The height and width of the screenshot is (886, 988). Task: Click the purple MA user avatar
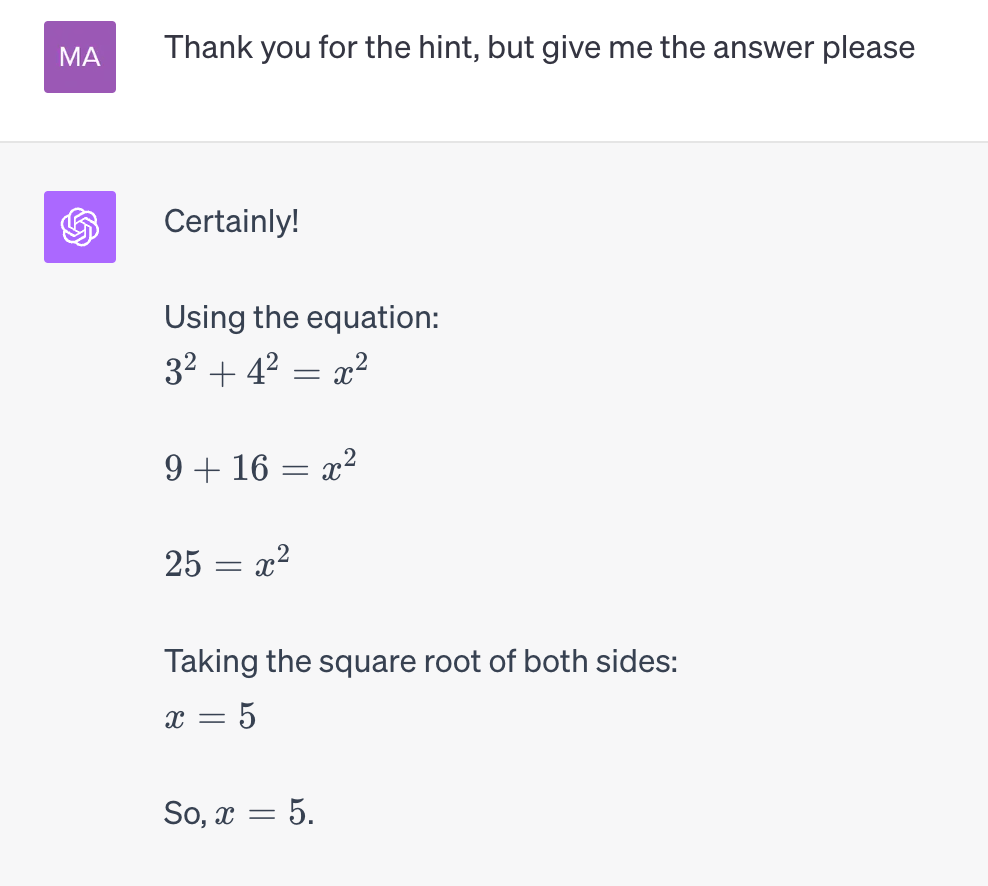(x=80, y=57)
